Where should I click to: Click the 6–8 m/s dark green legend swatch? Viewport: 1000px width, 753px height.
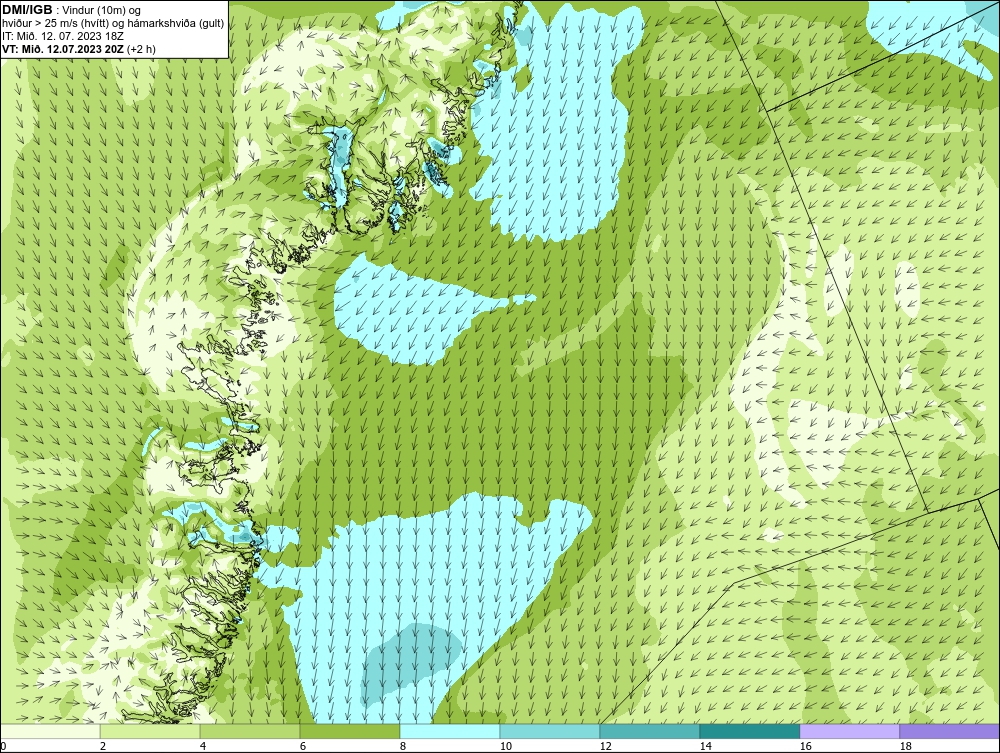tap(349, 731)
